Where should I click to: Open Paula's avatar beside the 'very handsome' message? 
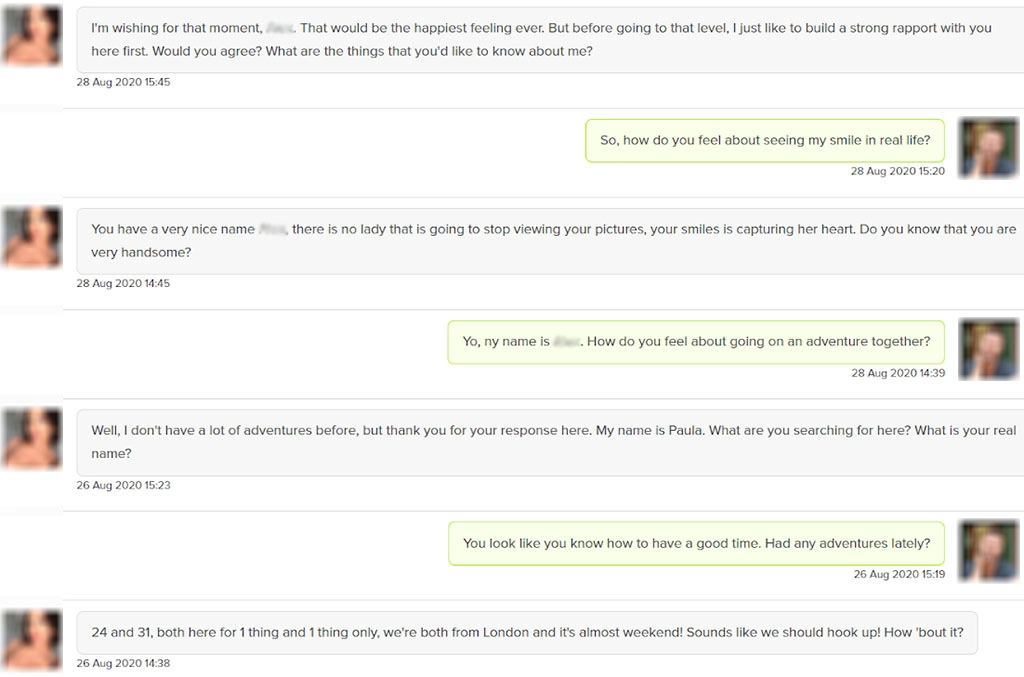(x=31, y=237)
